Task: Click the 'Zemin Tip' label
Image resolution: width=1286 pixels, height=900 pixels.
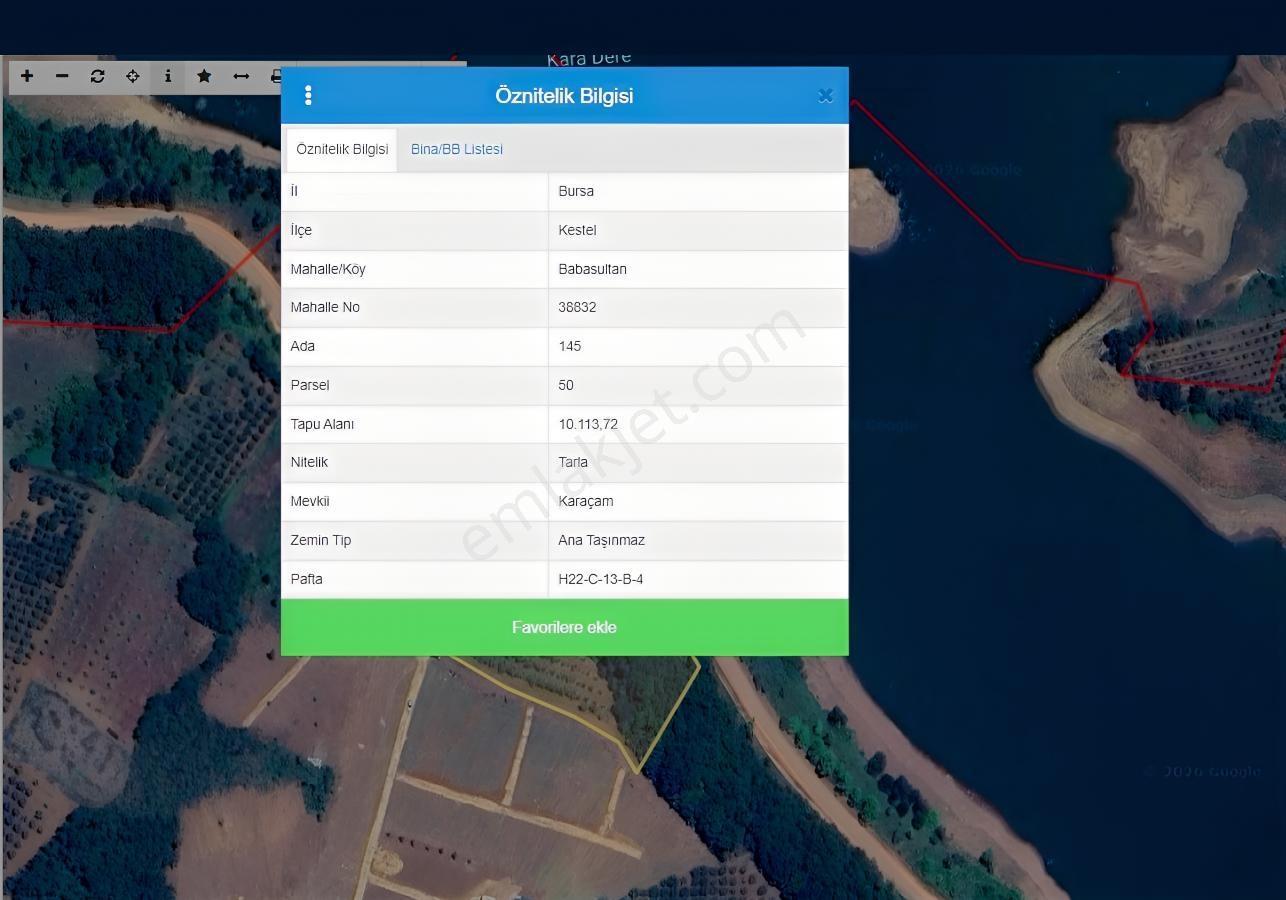Action: 321,540
